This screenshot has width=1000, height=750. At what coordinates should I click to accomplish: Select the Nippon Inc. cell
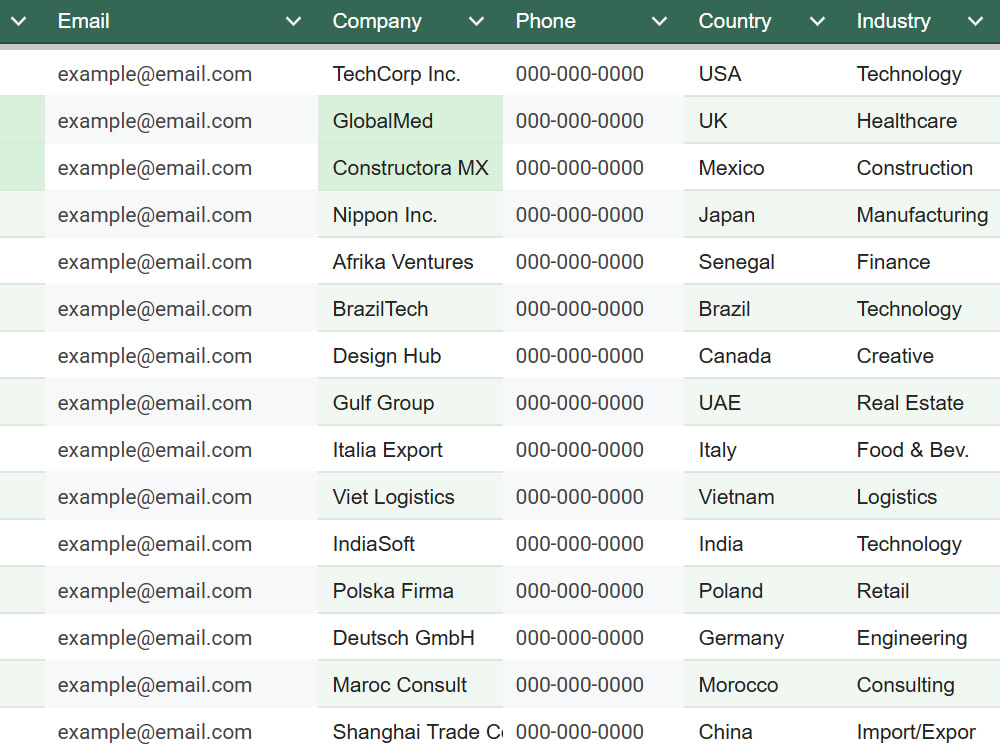[x=410, y=215]
